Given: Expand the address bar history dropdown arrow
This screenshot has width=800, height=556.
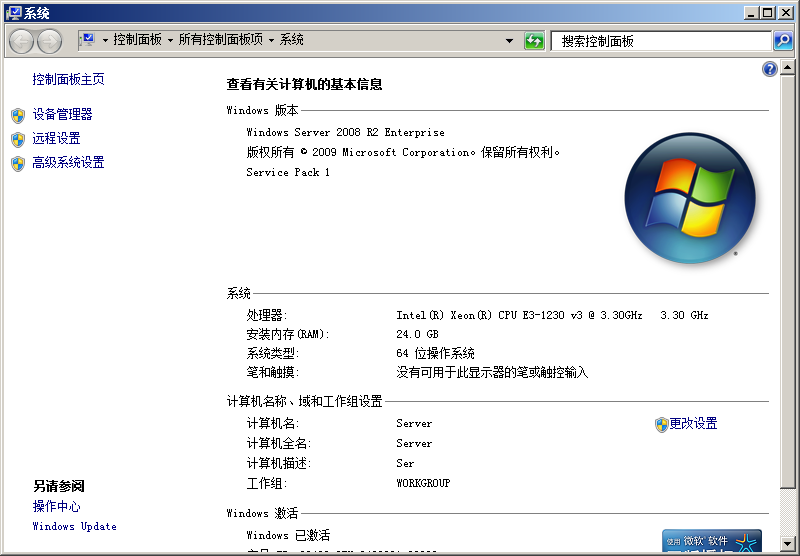Looking at the screenshot, I should pyautogui.click(x=509, y=41).
